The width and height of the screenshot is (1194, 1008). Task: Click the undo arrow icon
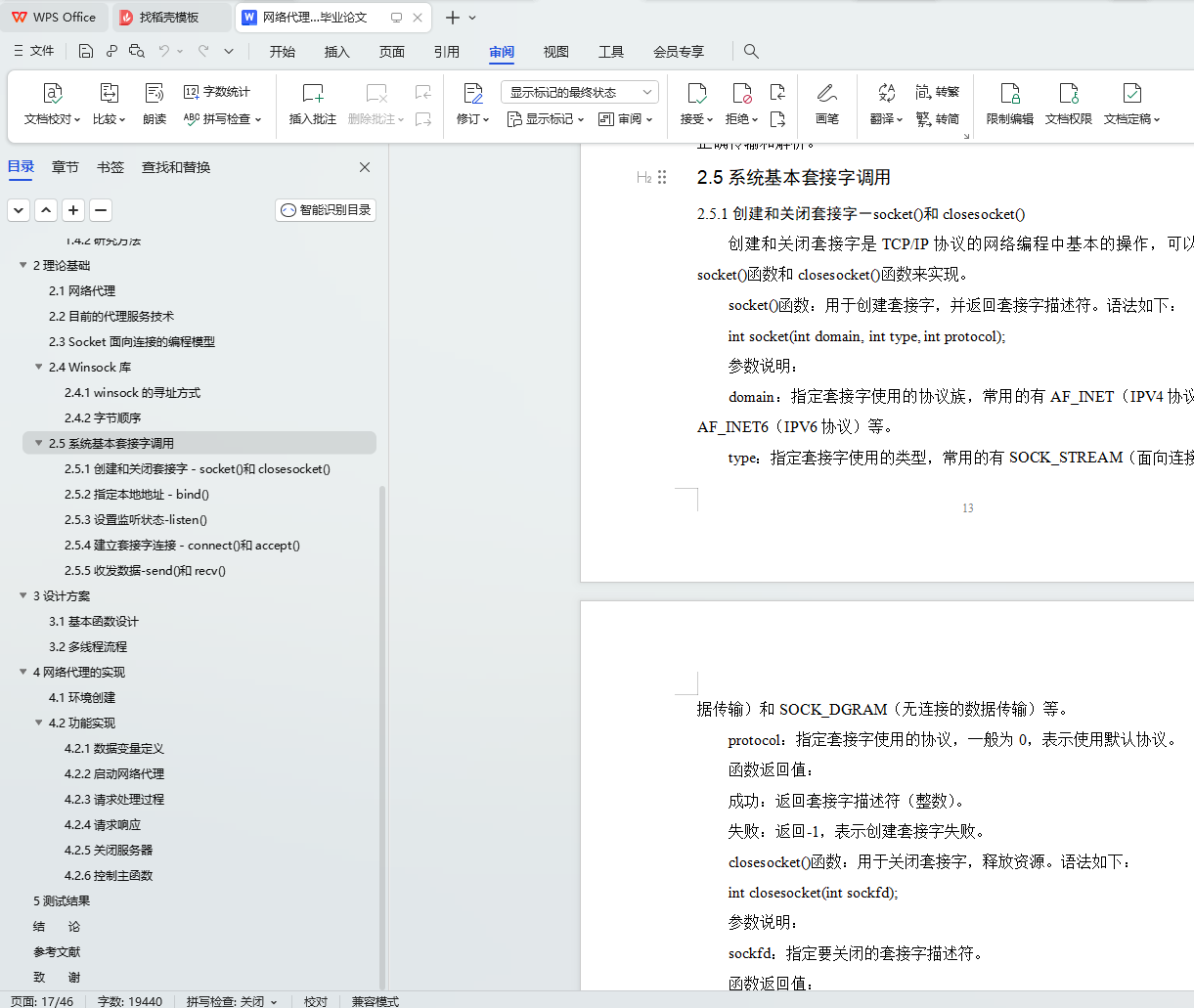pyautogui.click(x=164, y=51)
